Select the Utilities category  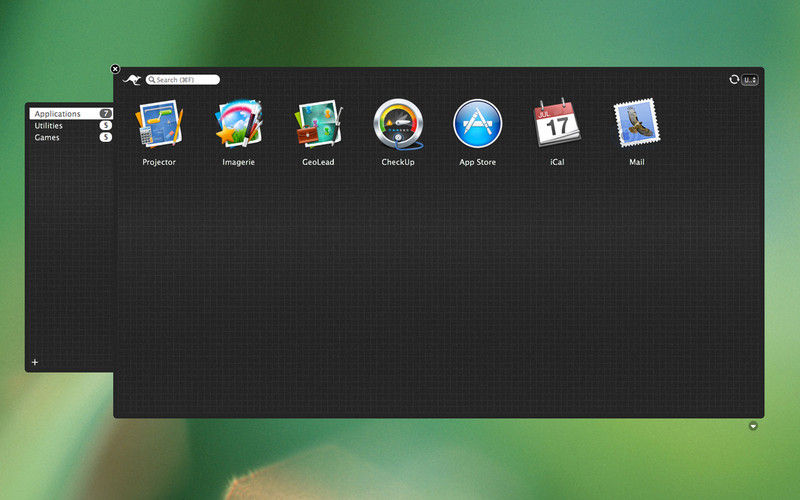71,126
